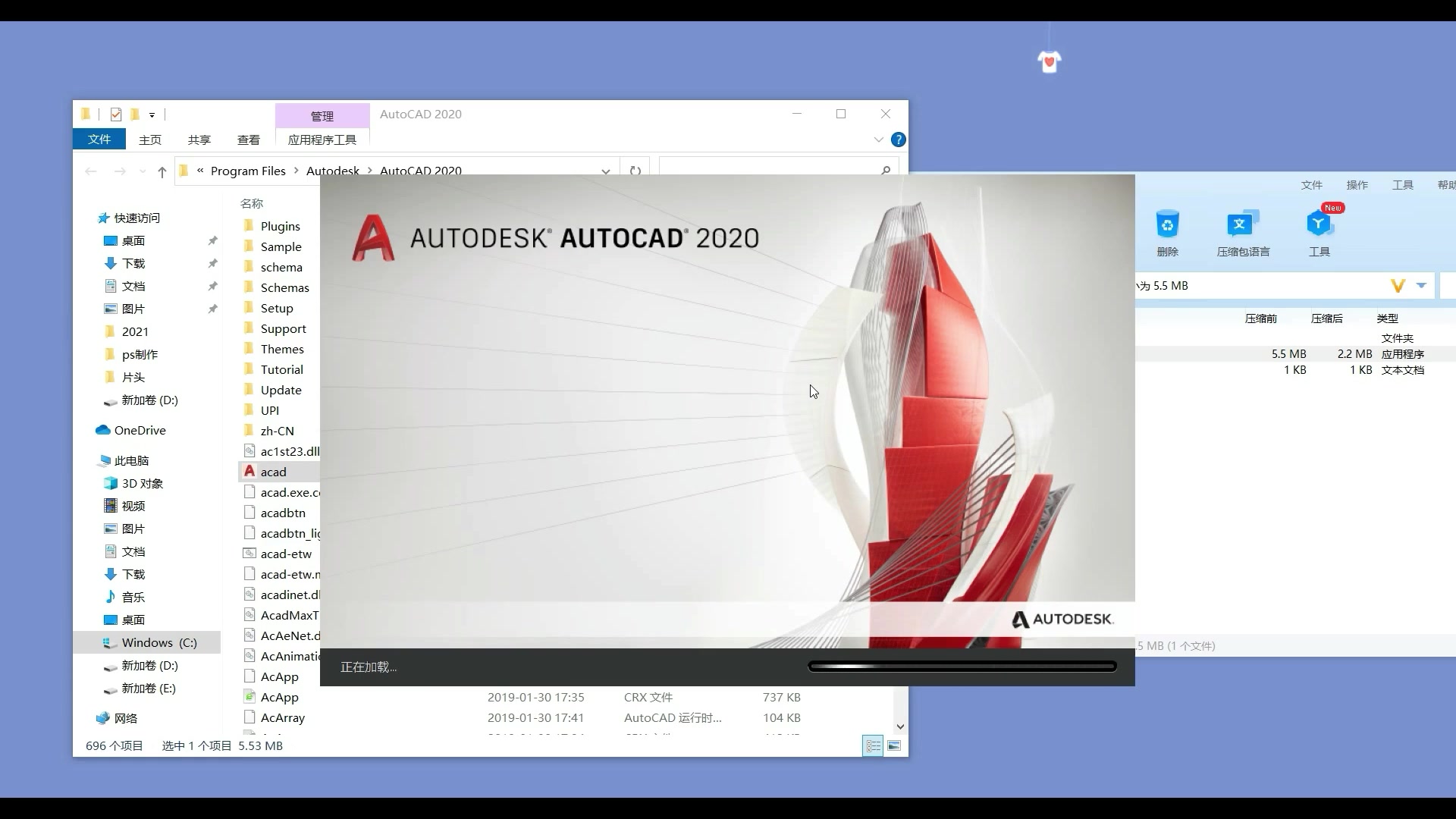1456x819 pixels.
Task: Open the 主页 ribbon tab
Action: [150, 140]
